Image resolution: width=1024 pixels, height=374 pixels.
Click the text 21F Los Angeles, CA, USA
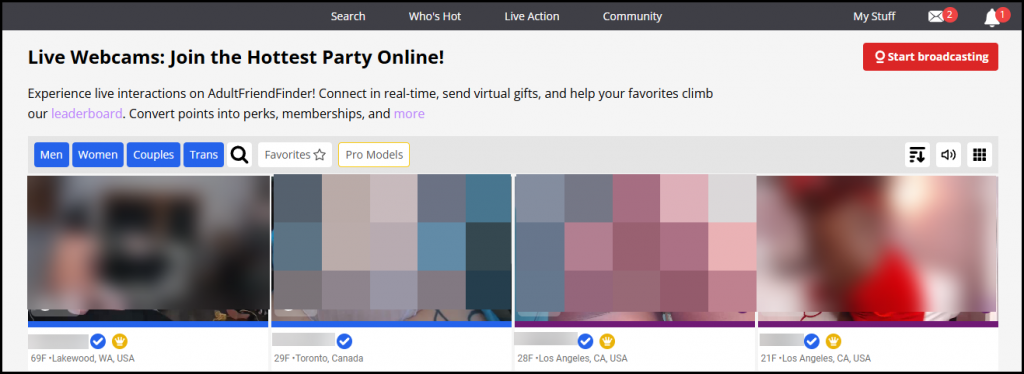pyautogui.click(x=815, y=358)
